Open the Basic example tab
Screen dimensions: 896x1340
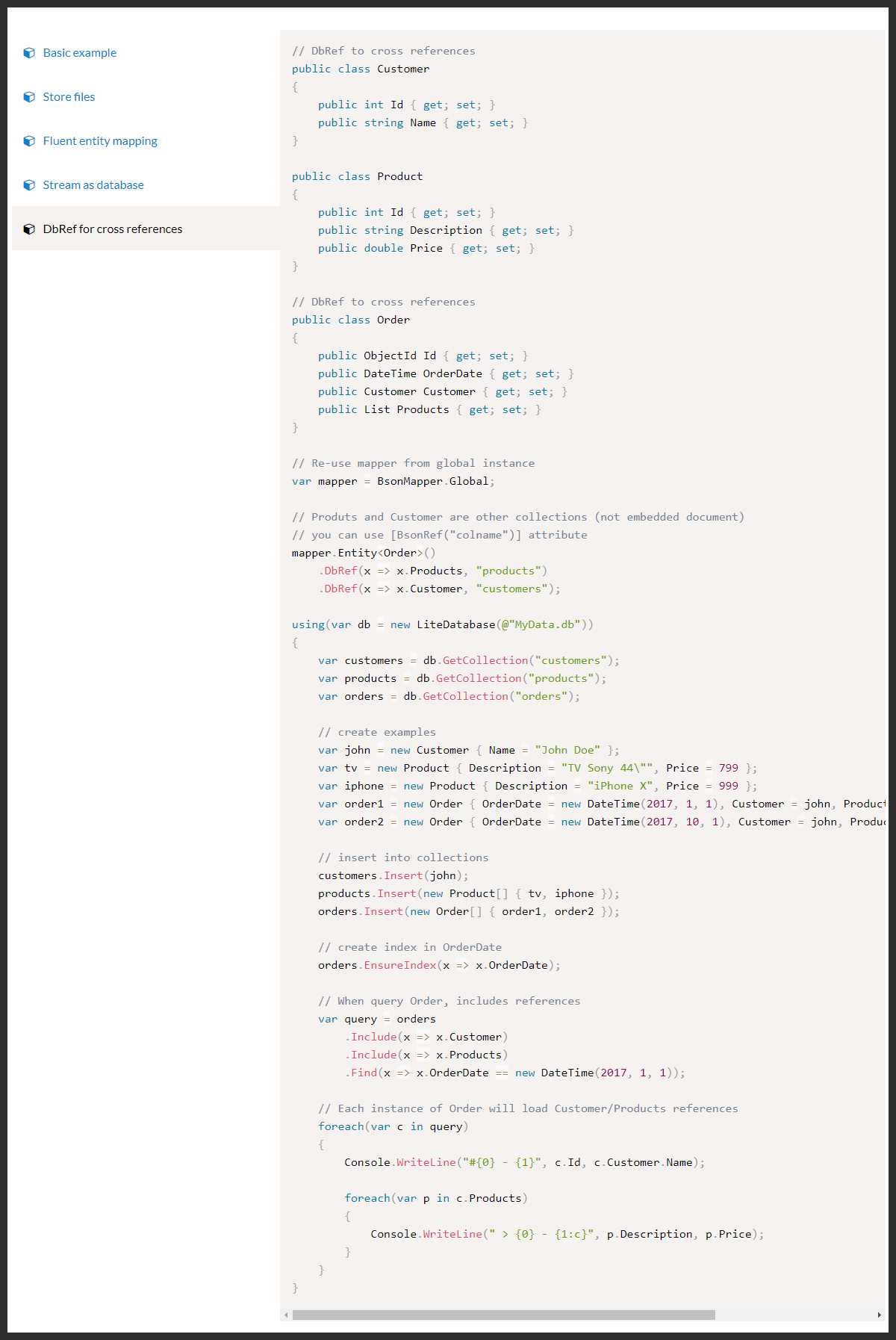(x=79, y=53)
